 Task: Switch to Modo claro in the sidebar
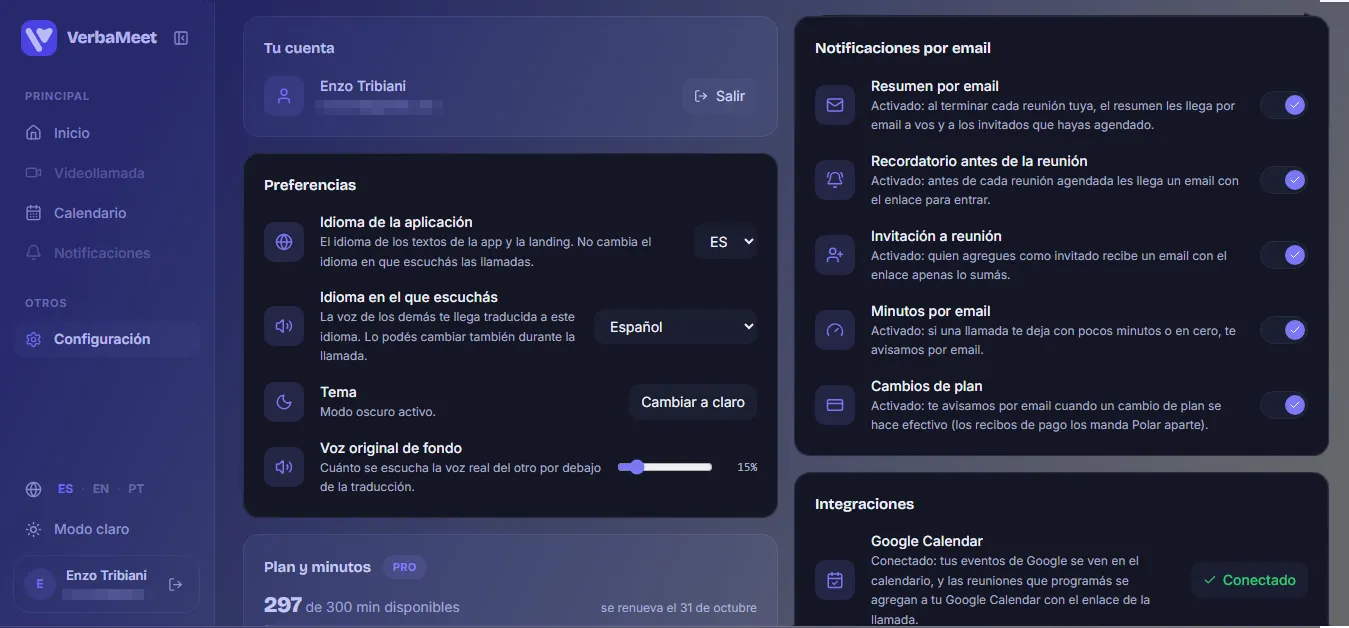(x=106, y=529)
